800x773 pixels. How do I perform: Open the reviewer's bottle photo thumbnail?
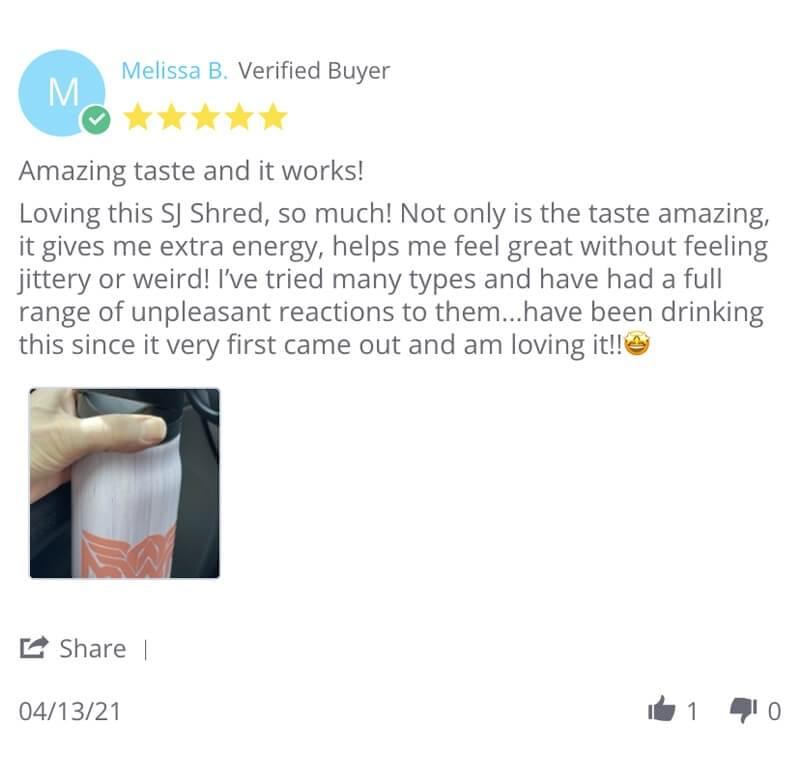coord(124,483)
